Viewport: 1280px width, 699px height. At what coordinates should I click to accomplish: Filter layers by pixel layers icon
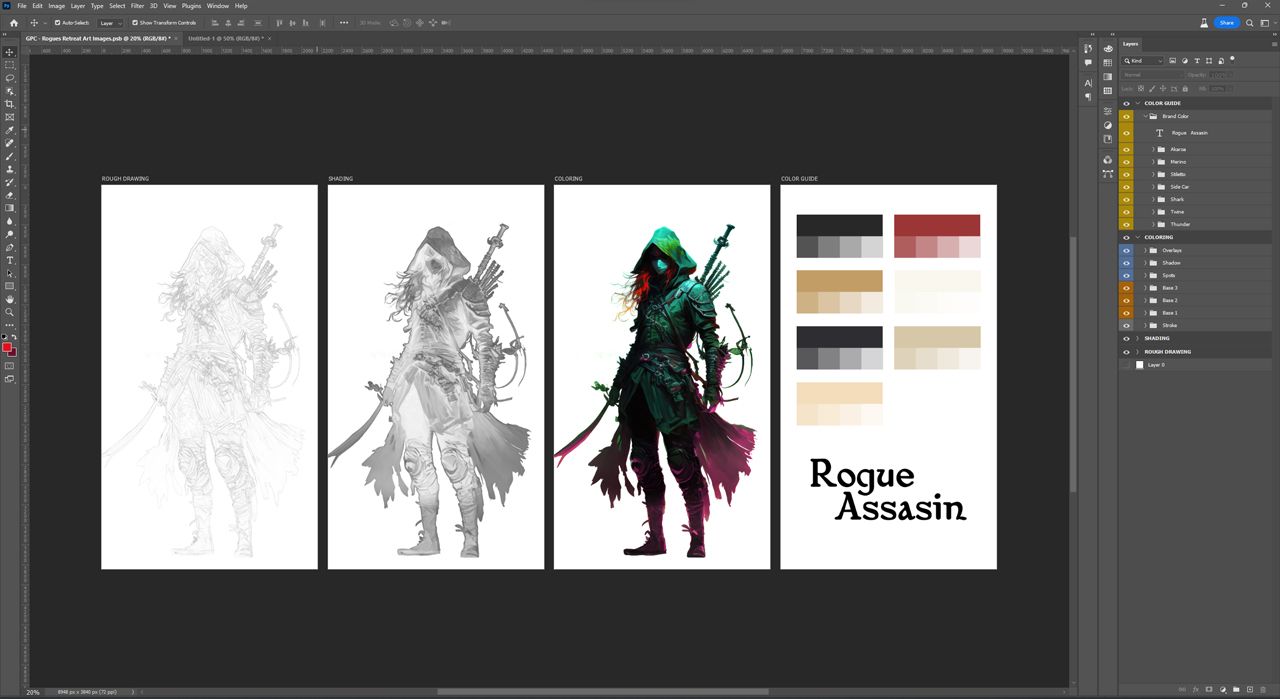tap(1172, 61)
